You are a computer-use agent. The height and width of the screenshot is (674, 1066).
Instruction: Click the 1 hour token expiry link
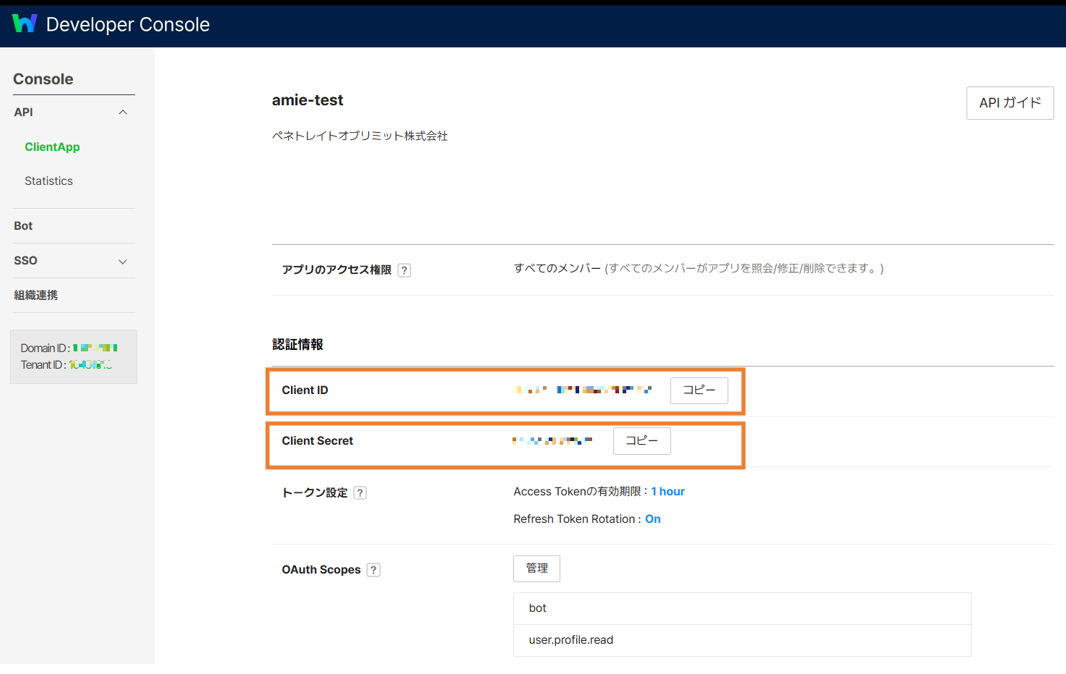pyautogui.click(x=668, y=492)
